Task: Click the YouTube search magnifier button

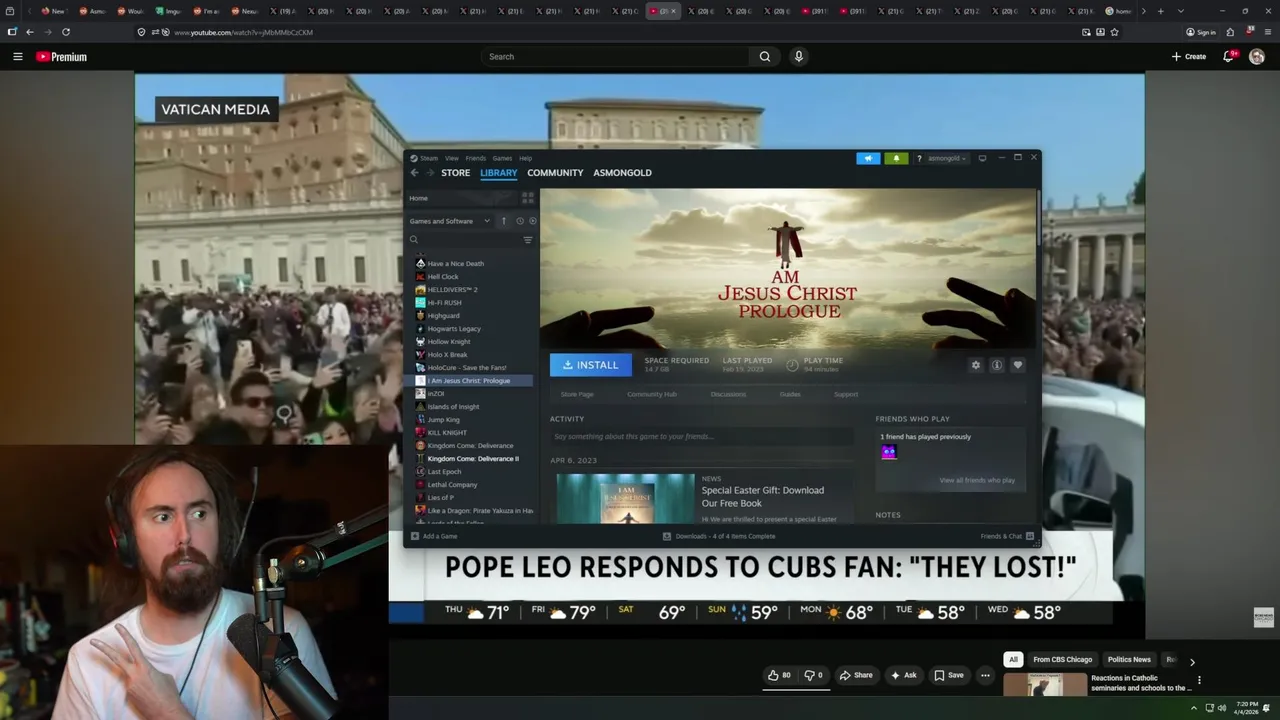Action: tap(765, 57)
